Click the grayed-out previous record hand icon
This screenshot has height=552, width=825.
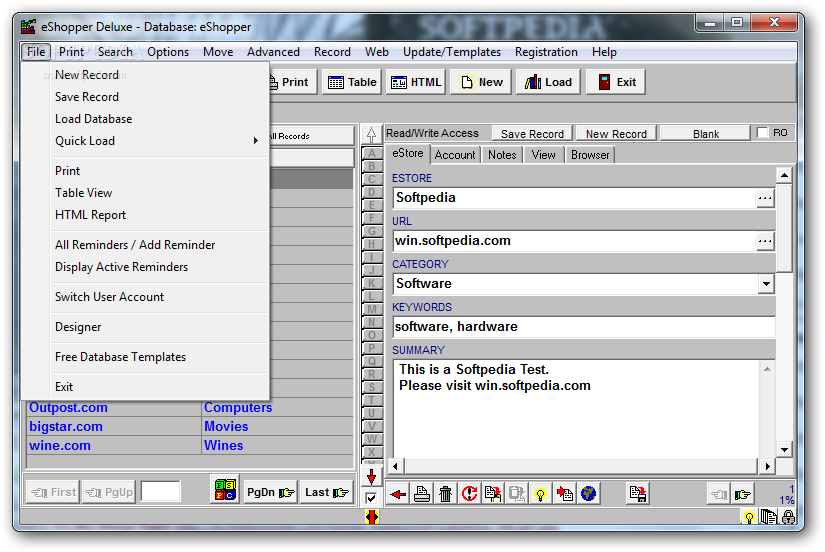click(x=719, y=494)
